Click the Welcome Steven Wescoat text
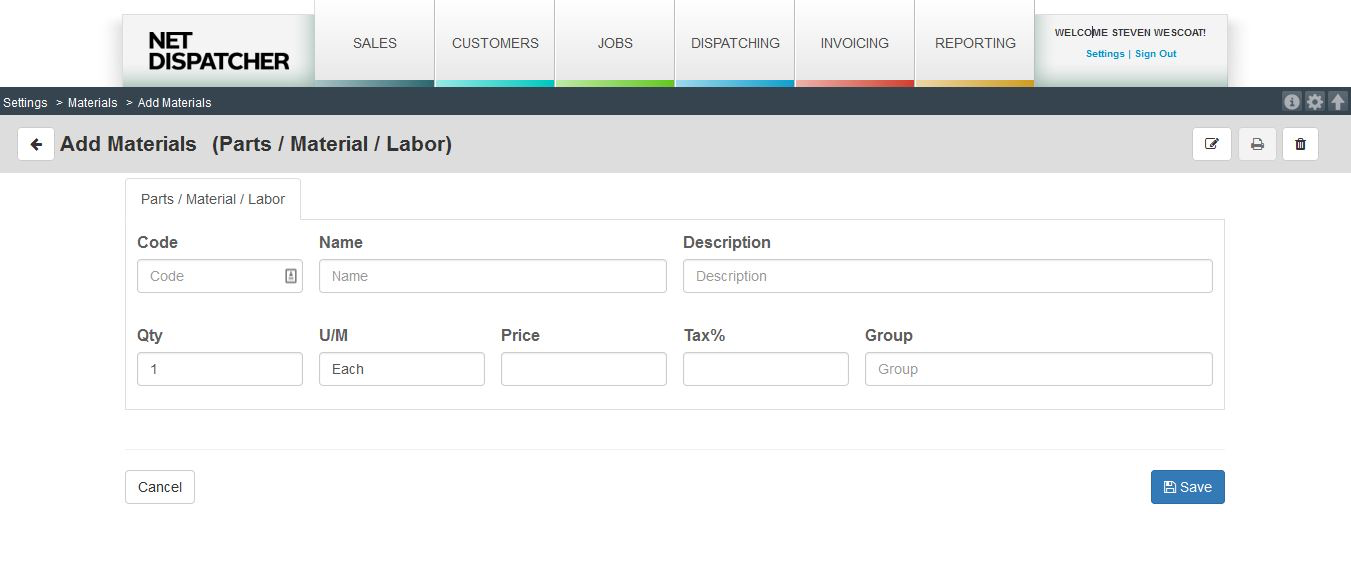Image resolution: width=1351 pixels, height=570 pixels. point(1130,33)
